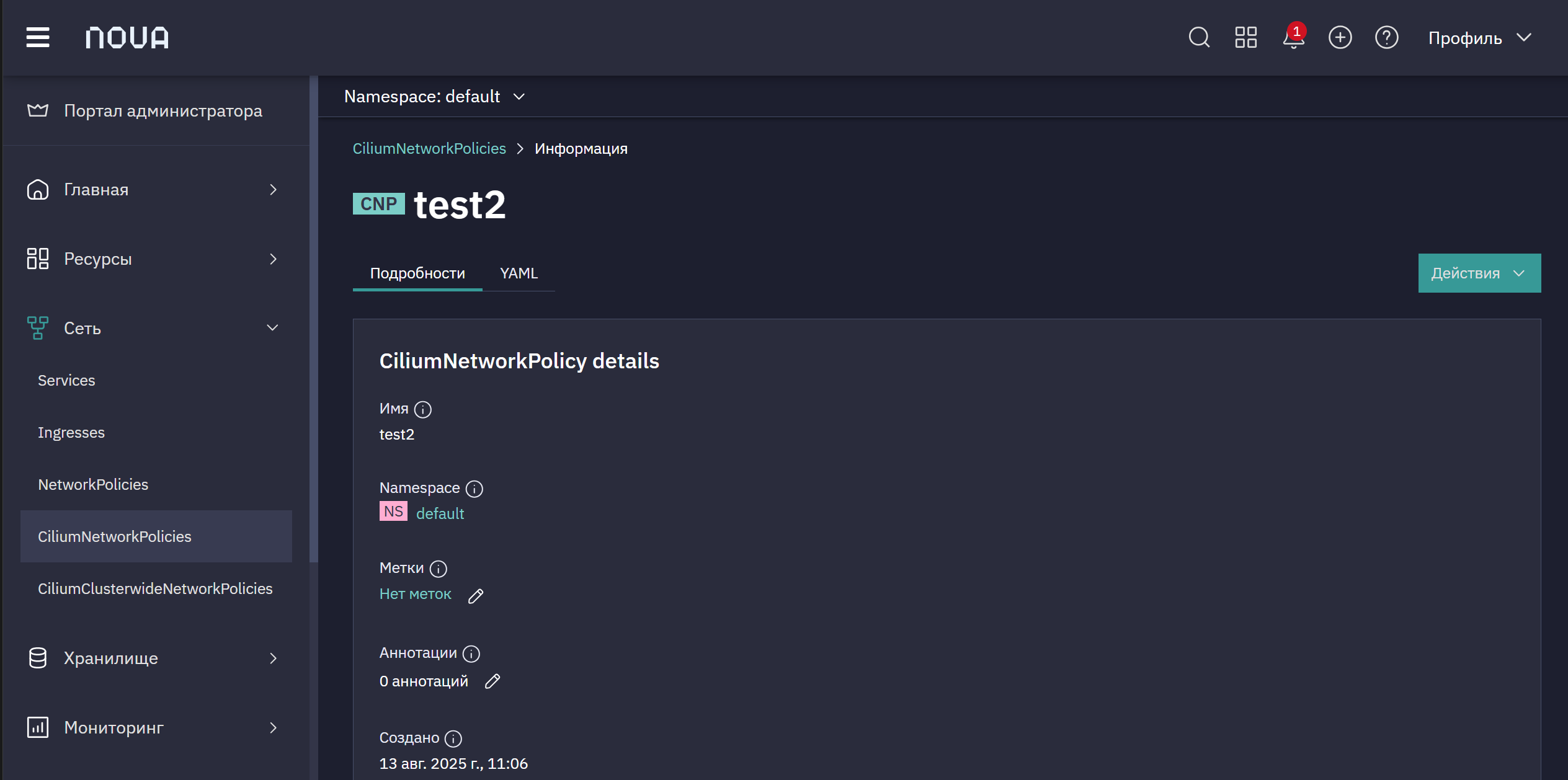The width and height of the screenshot is (1568, 780).
Task: Click the sidebar vertical scrollbar
Action: click(x=314, y=319)
